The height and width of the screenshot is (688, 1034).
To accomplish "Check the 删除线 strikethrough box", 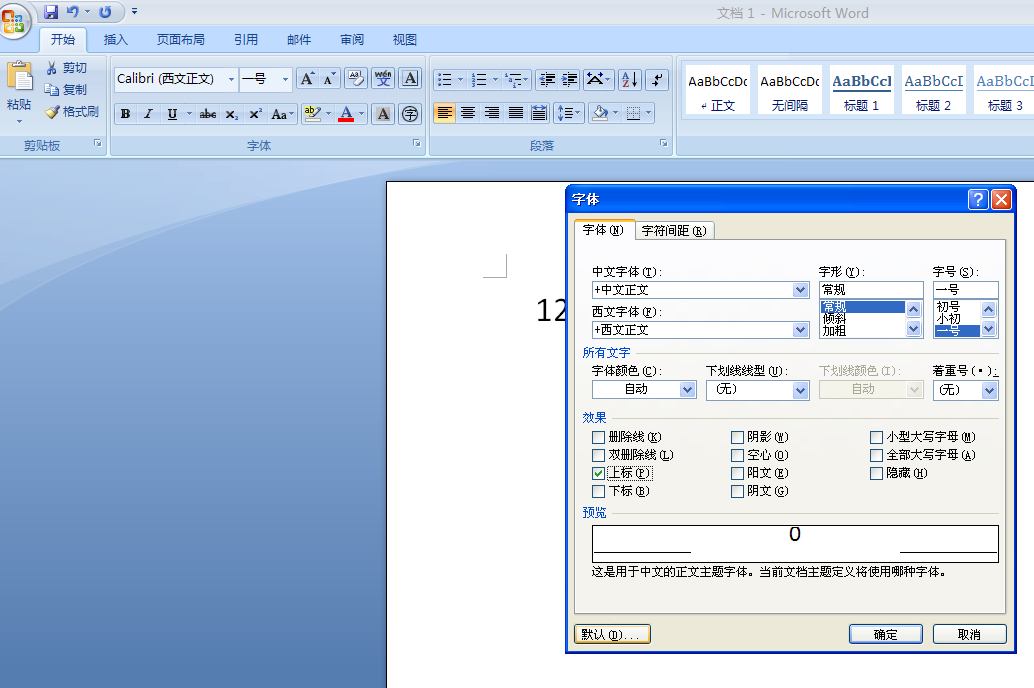I will click(598, 437).
